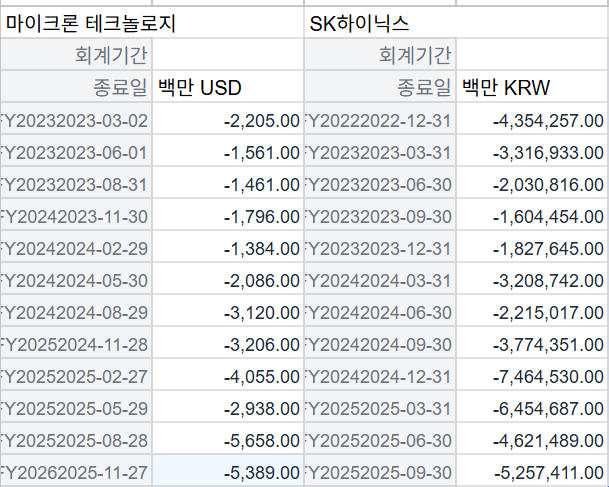Image resolution: width=609 pixels, height=487 pixels.
Task: Select the highlighted value -5,389.00
Action: (x=228, y=471)
